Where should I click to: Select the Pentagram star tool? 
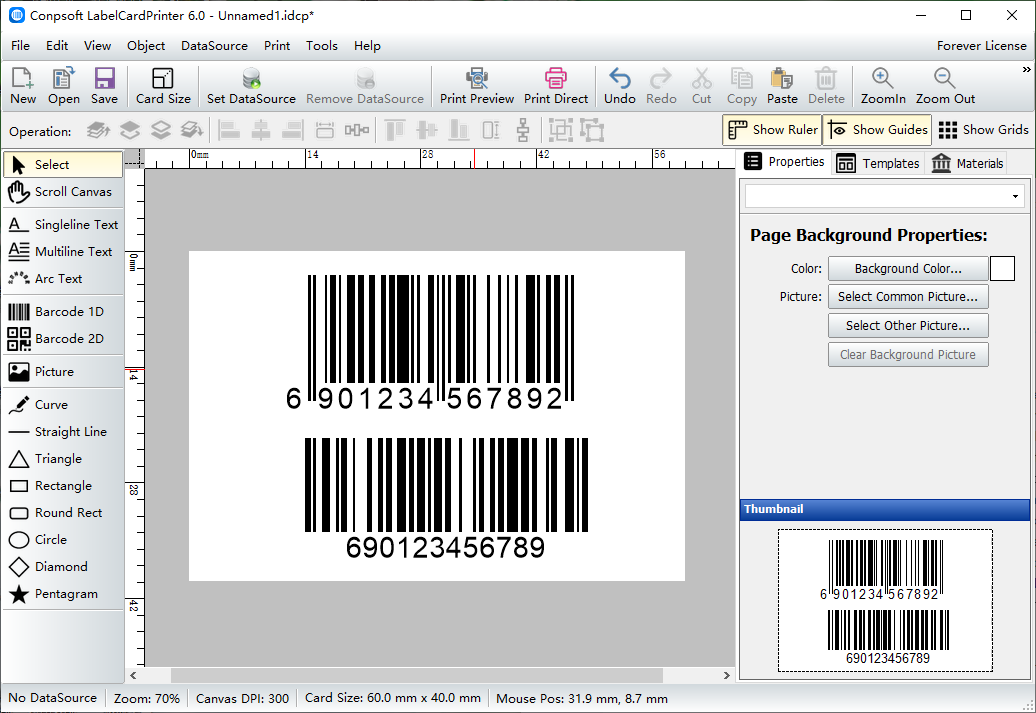tap(63, 594)
